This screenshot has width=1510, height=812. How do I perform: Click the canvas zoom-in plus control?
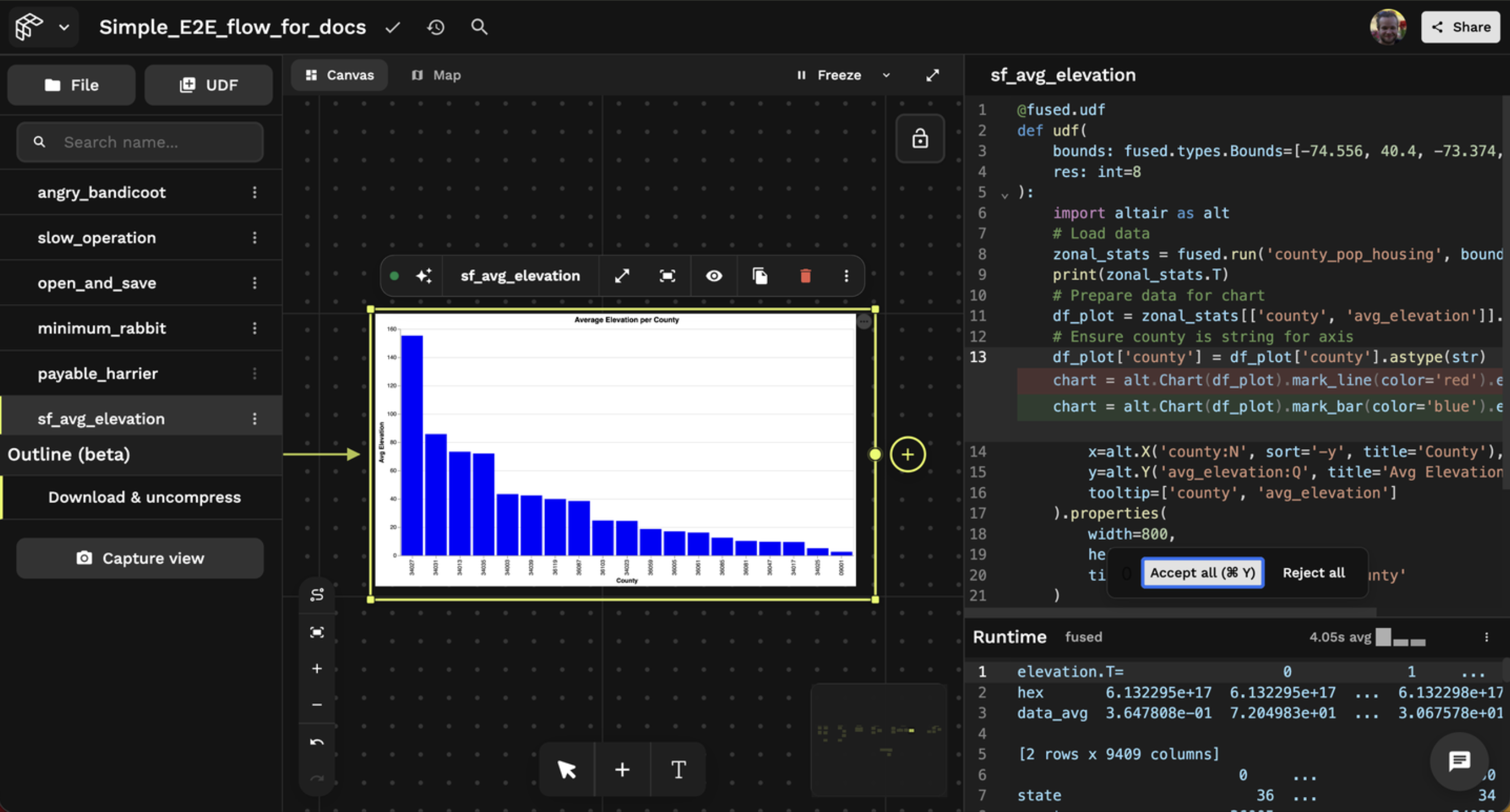click(316, 668)
